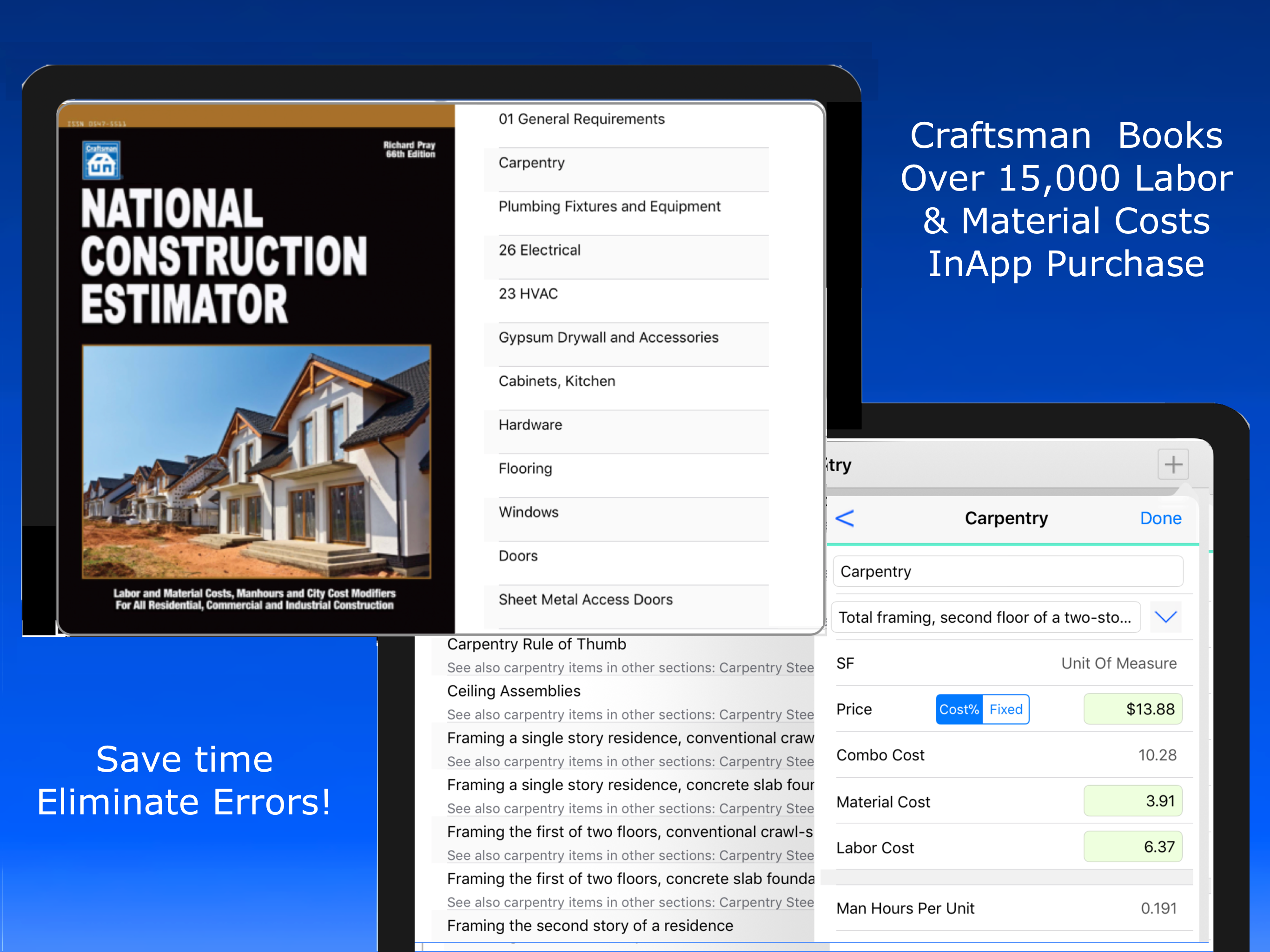Select the Flooring section
Image resolution: width=1270 pixels, height=952 pixels.
pos(626,475)
